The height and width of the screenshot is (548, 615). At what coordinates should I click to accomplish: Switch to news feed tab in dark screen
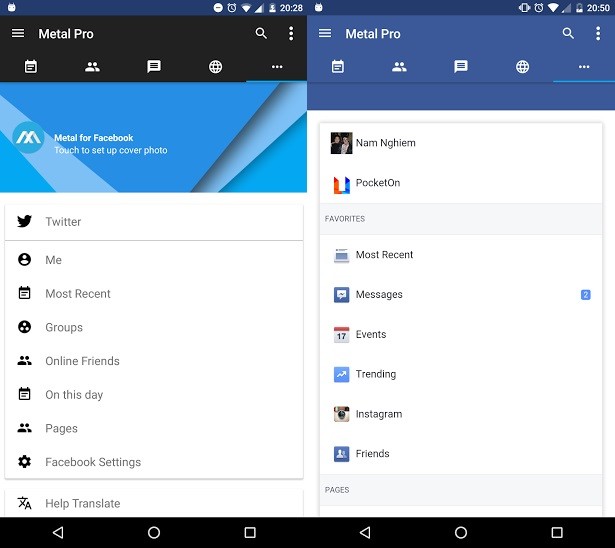[31, 66]
